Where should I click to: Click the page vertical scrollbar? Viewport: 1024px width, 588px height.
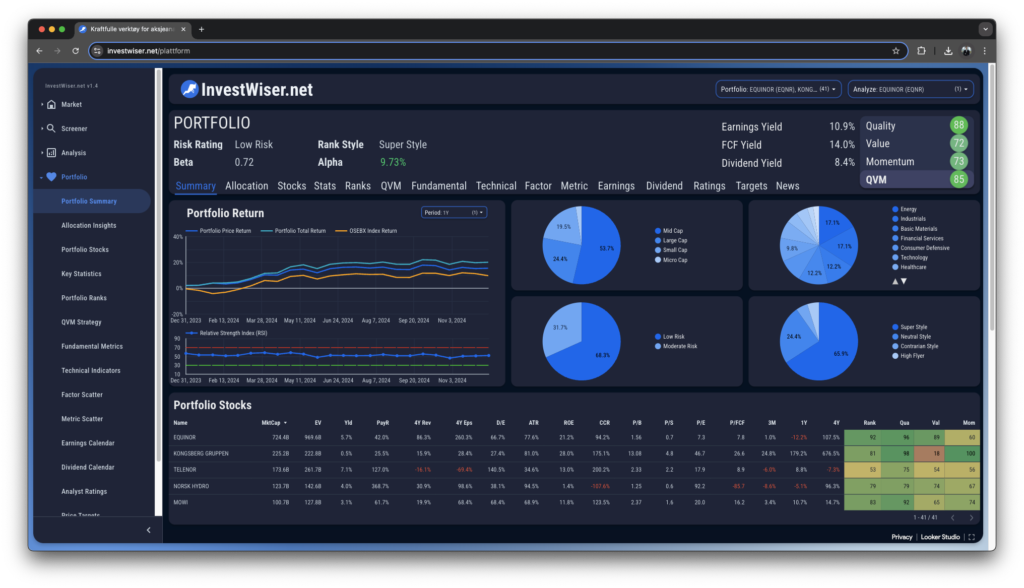point(992,196)
